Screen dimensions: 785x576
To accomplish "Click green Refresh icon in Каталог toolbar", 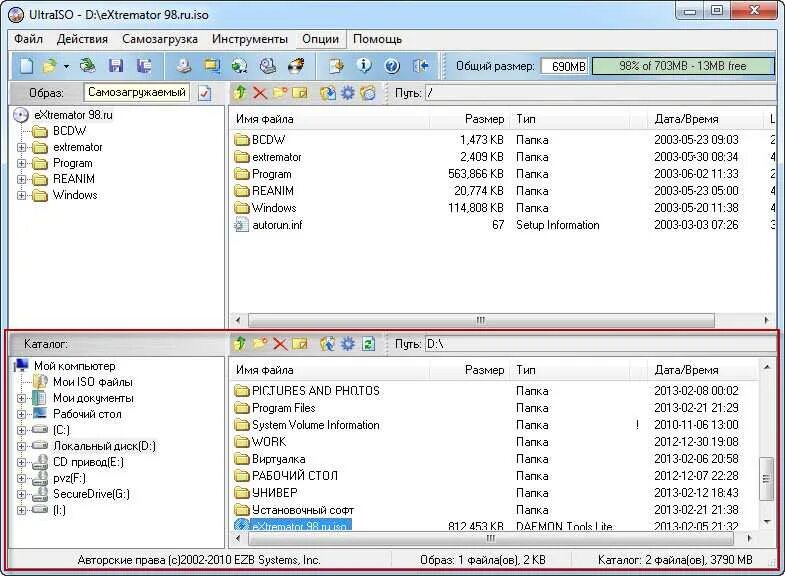I will click(x=368, y=344).
